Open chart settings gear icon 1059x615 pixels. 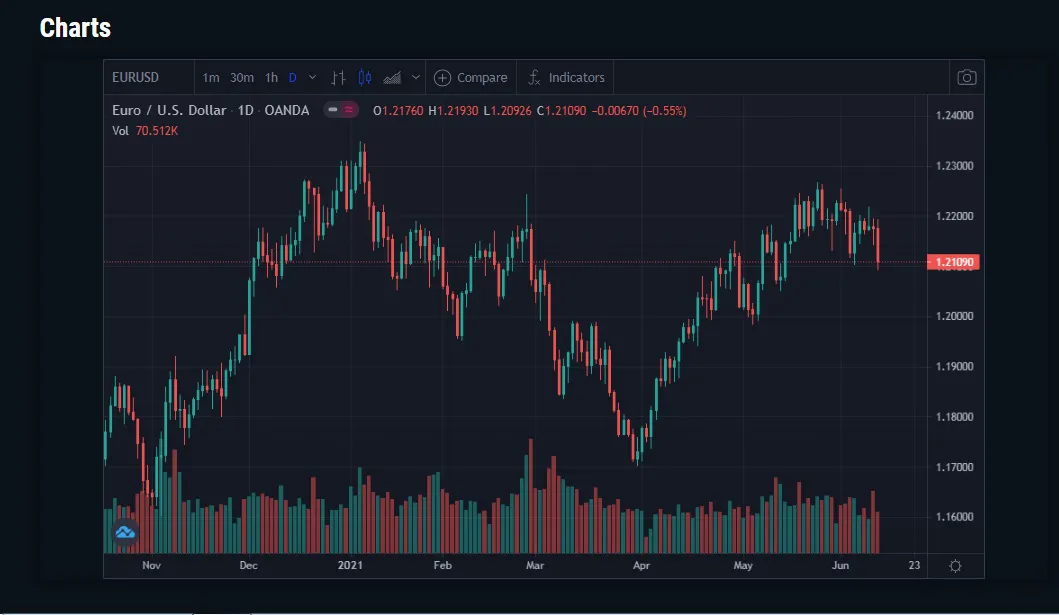[x=955, y=566]
